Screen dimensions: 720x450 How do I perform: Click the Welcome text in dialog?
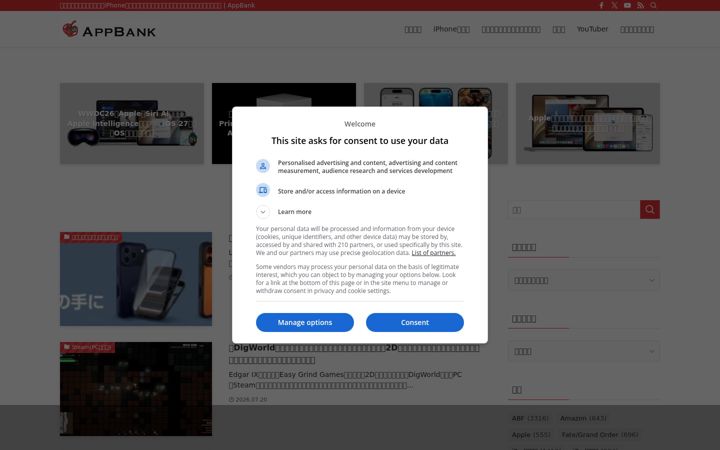coord(360,124)
